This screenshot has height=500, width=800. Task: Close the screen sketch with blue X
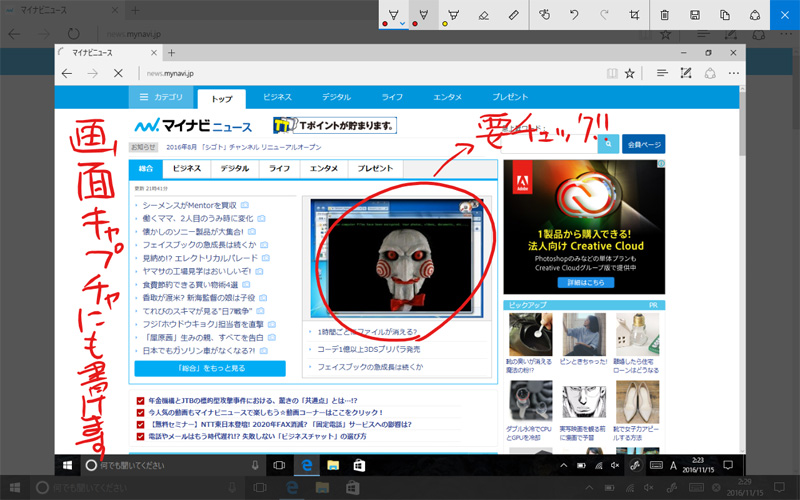[785, 15]
